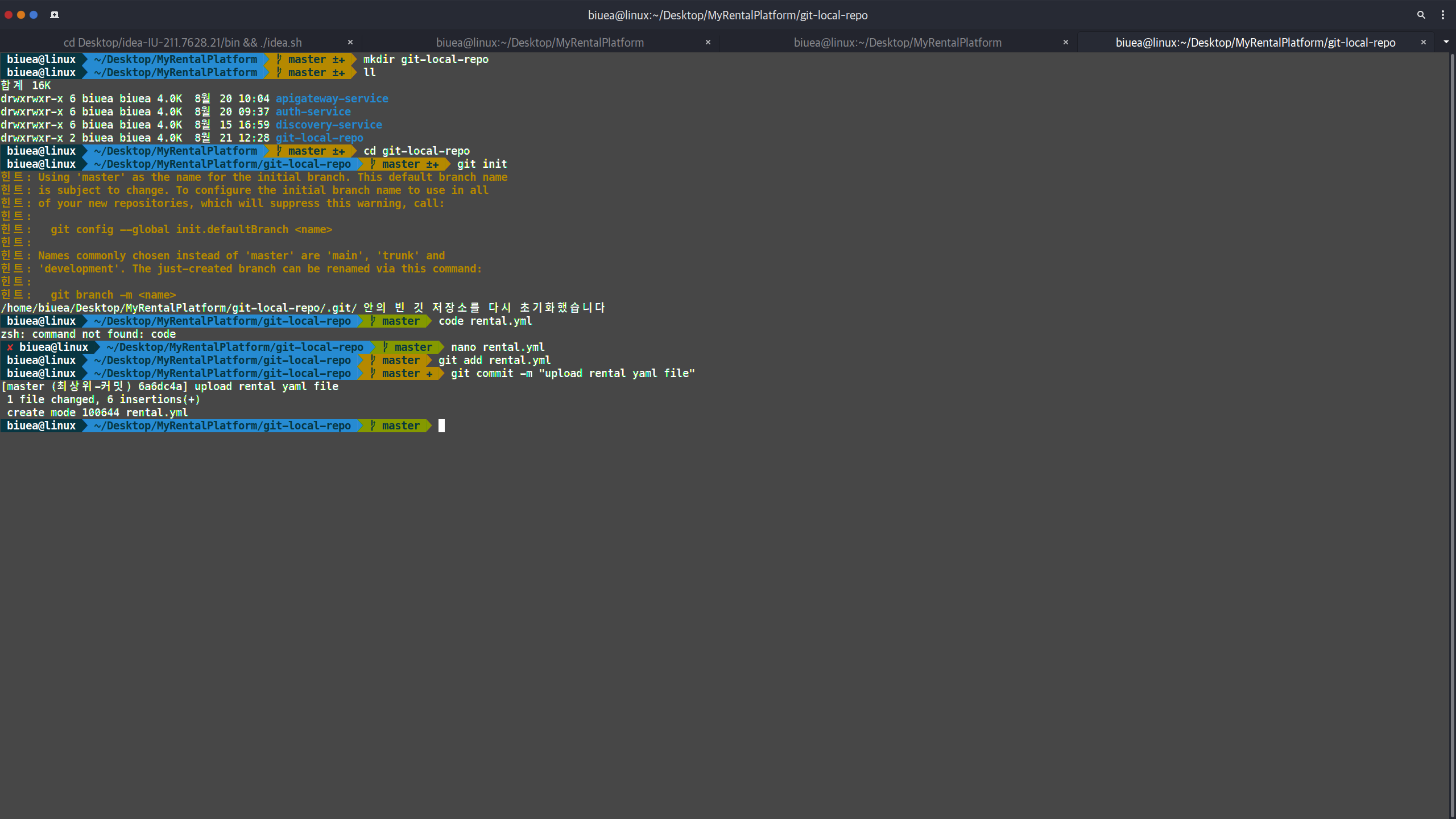Close the idea.sh tab
The image size is (1456, 819).
point(350,42)
